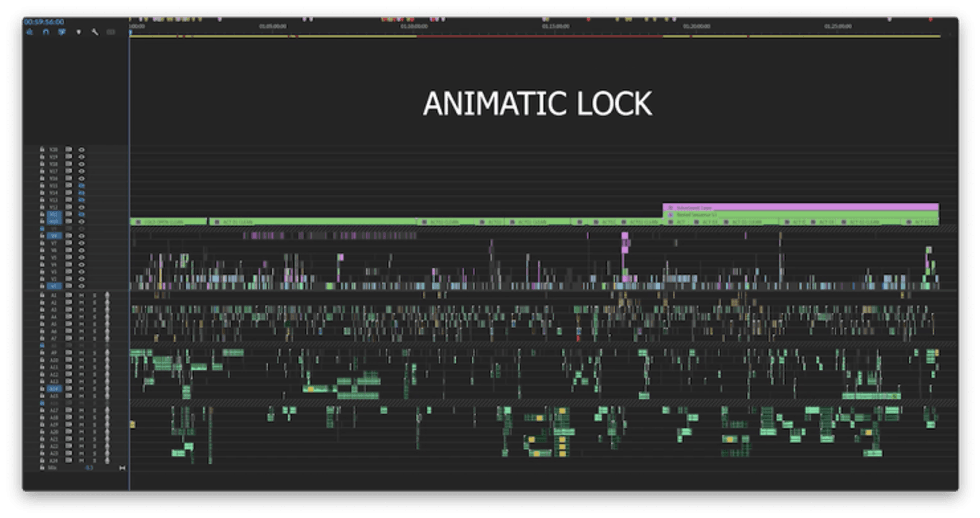Click the blue playhead handle on ruler
The width and height of the screenshot is (980, 518).
pyautogui.click(x=130, y=31)
